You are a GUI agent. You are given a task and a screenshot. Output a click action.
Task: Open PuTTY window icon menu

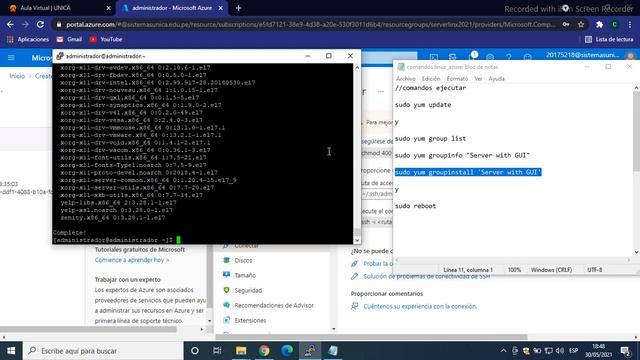[60, 56]
